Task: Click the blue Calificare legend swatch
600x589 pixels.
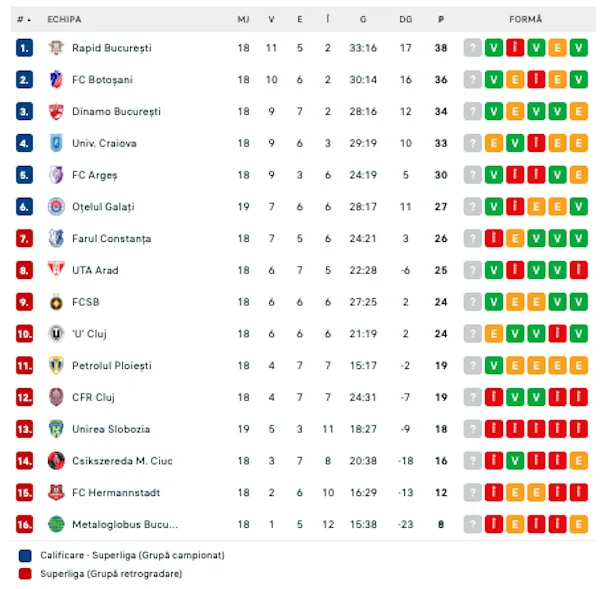Action: (x=25, y=555)
